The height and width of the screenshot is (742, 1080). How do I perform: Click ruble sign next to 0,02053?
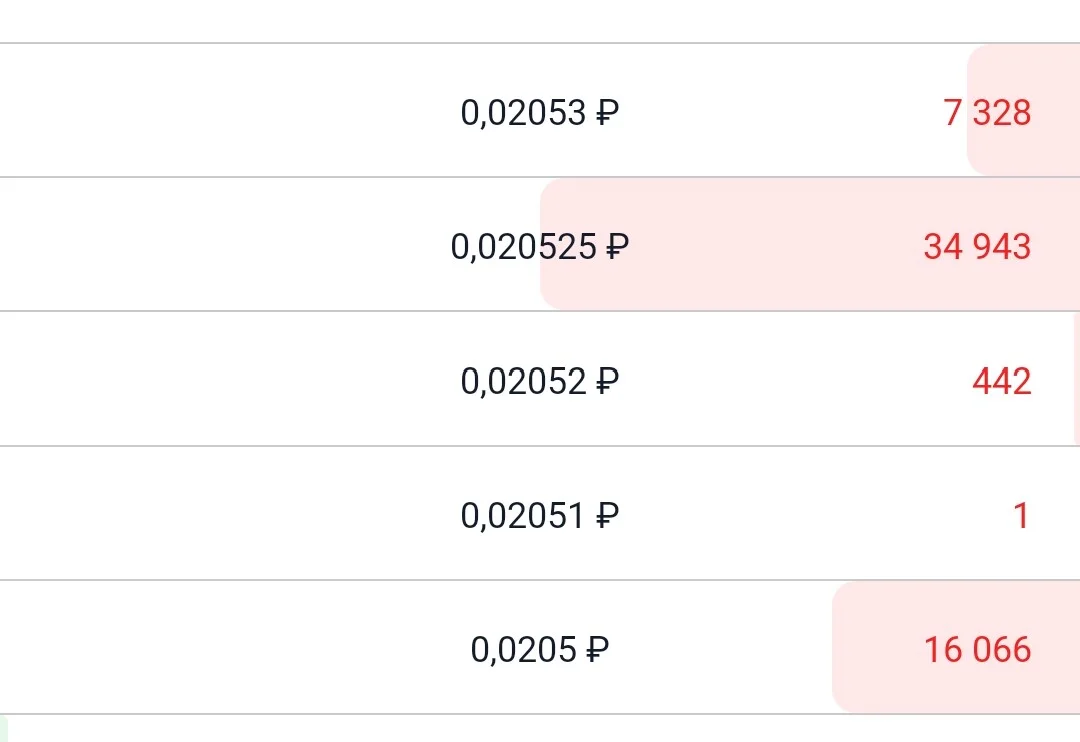click(x=608, y=112)
